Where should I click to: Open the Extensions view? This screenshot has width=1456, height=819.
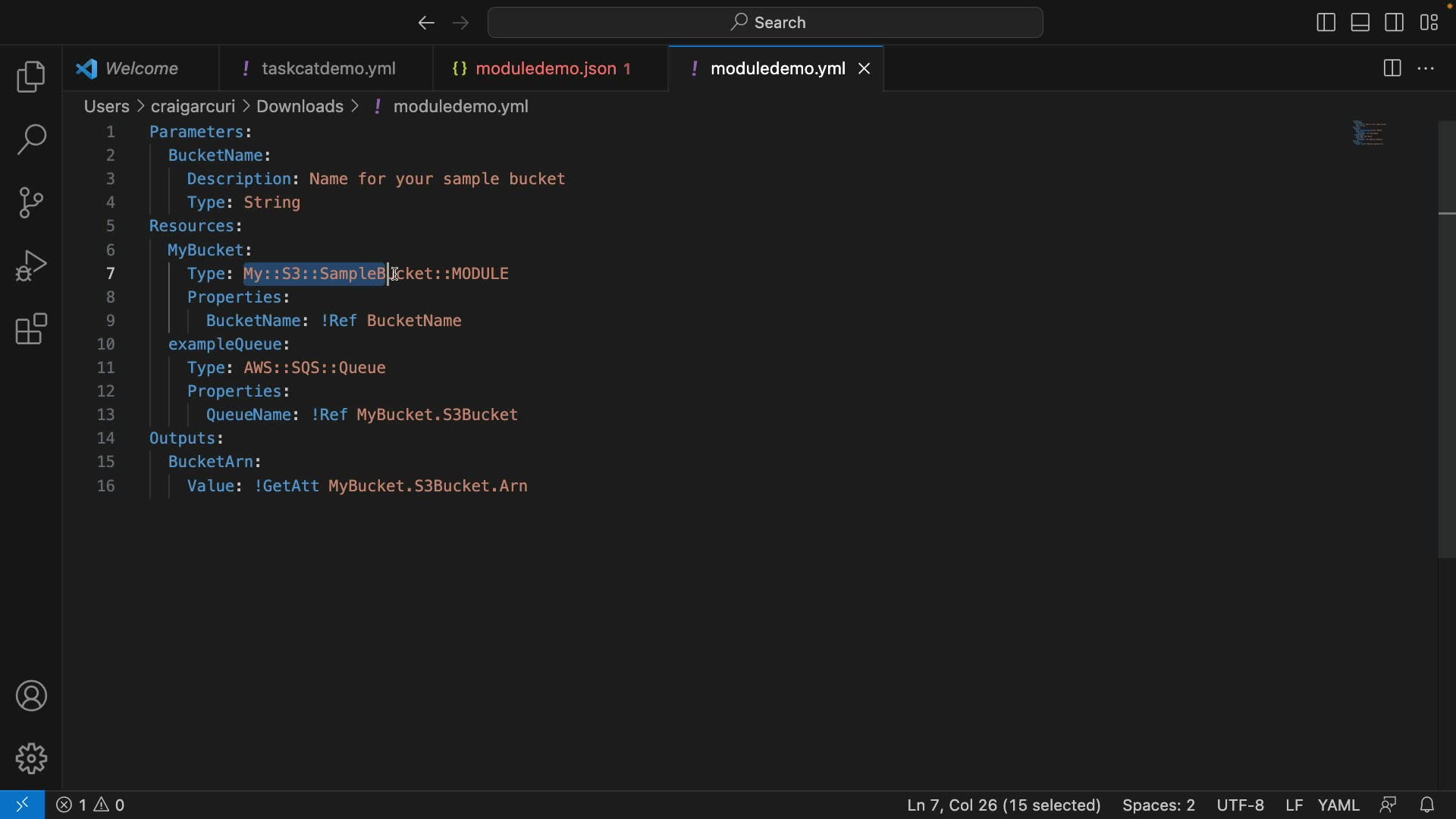(x=31, y=329)
